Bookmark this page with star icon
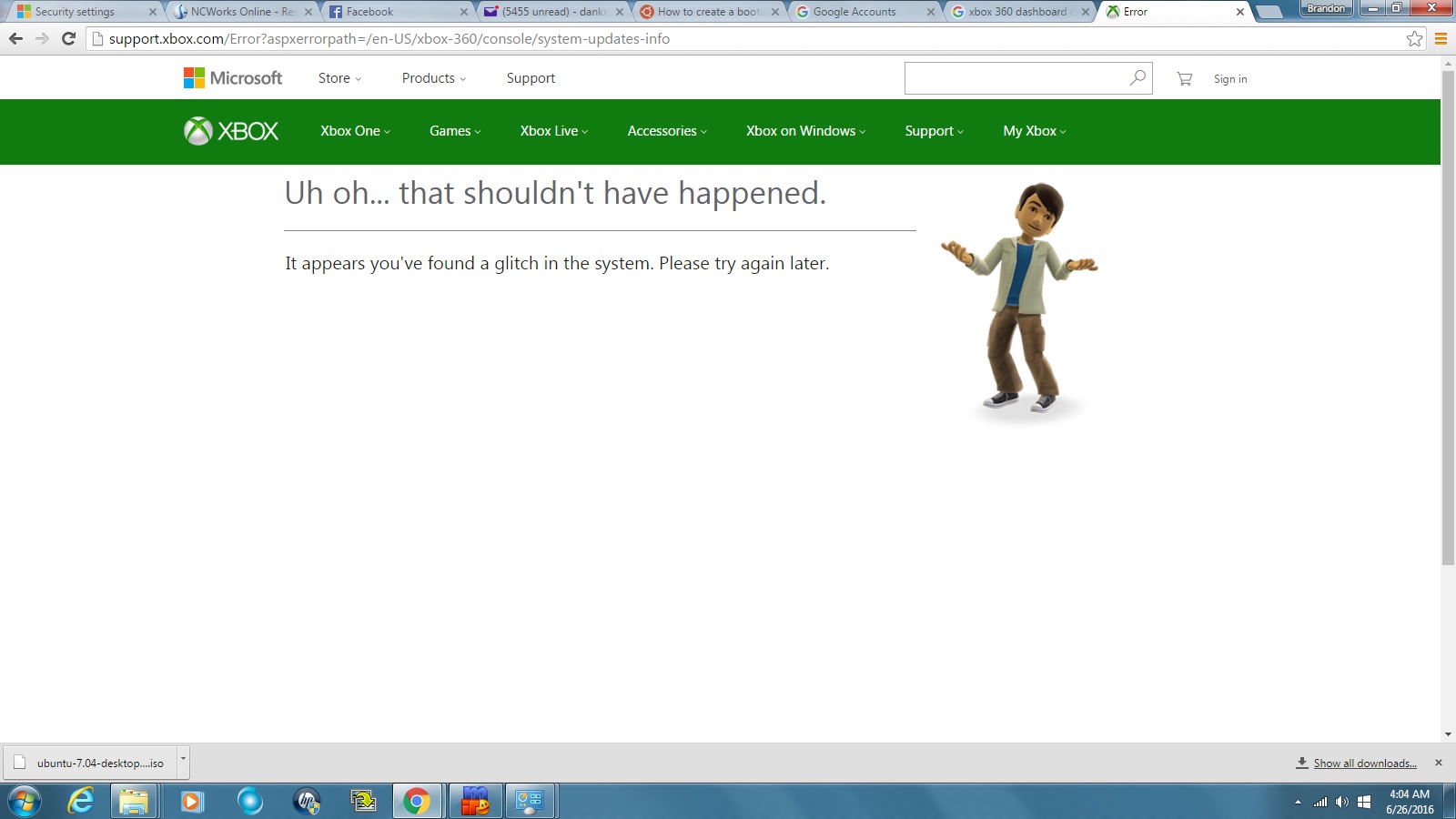1456x819 pixels. click(x=1414, y=38)
